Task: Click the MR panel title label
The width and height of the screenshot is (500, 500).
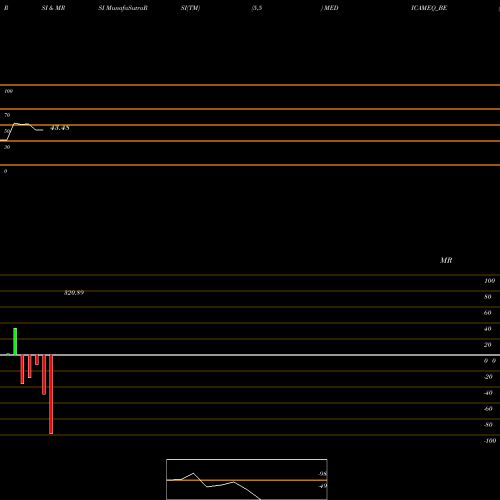Action: (446, 260)
